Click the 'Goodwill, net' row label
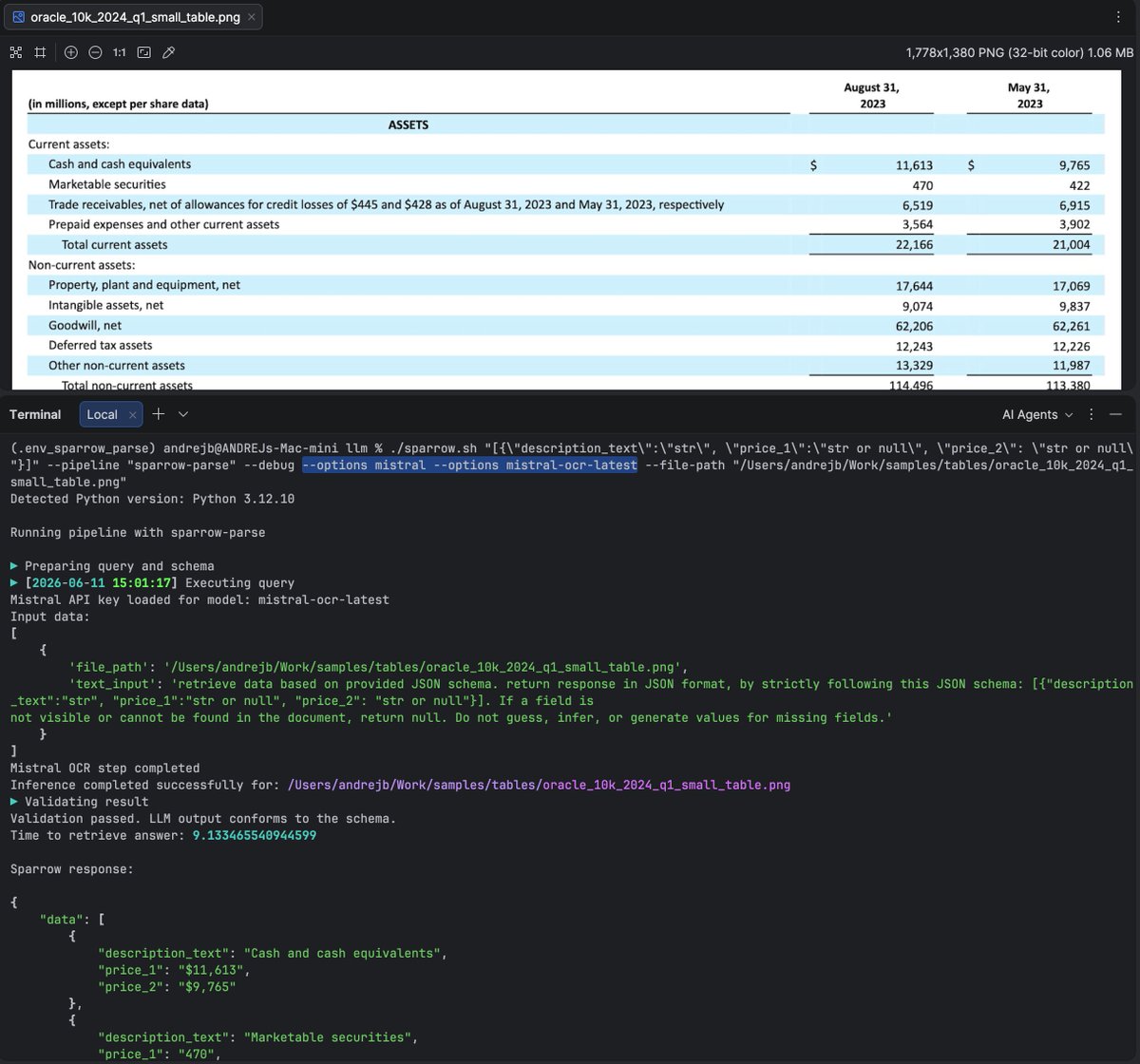1140x1064 pixels. pos(85,325)
